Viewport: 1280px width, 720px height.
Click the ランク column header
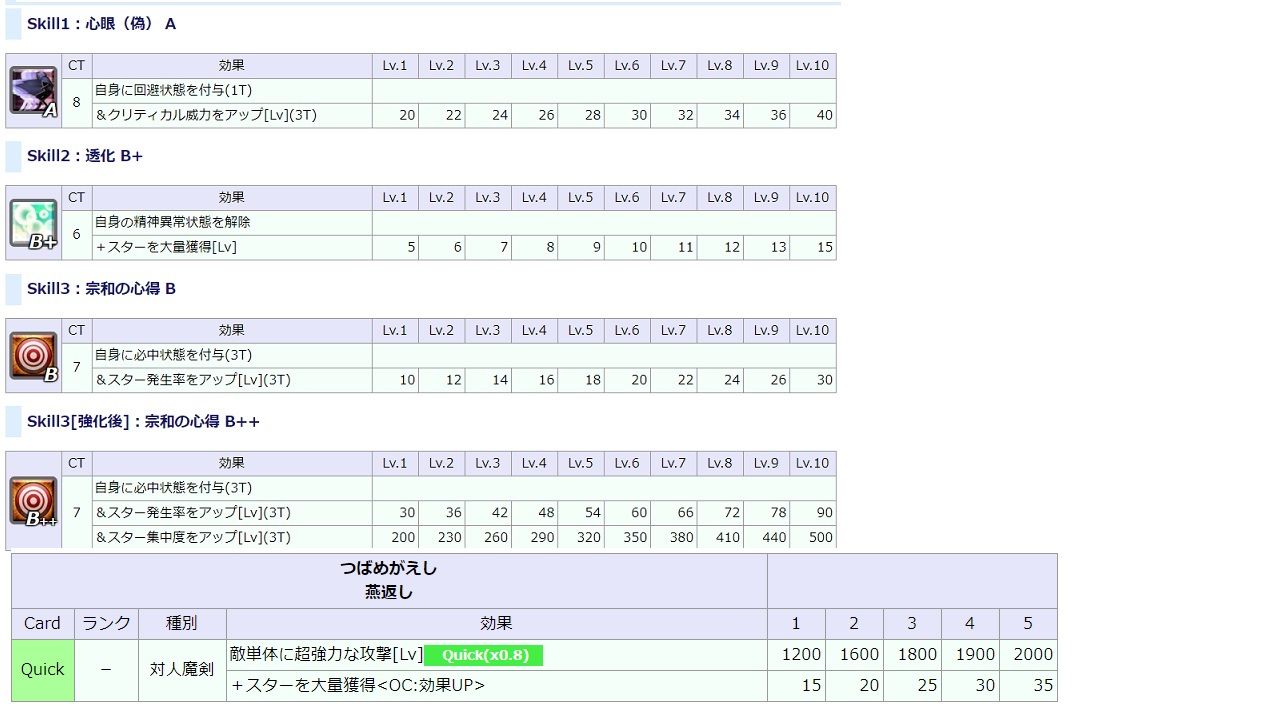click(x=106, y=623)
